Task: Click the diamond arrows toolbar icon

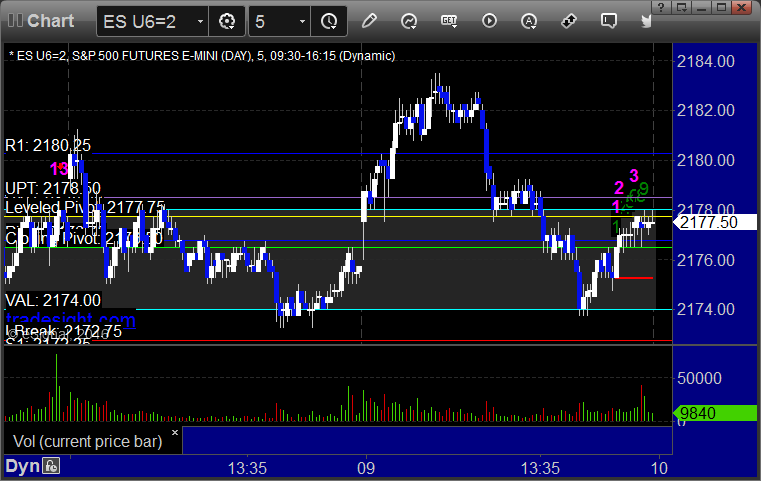Action: [568, 21]
